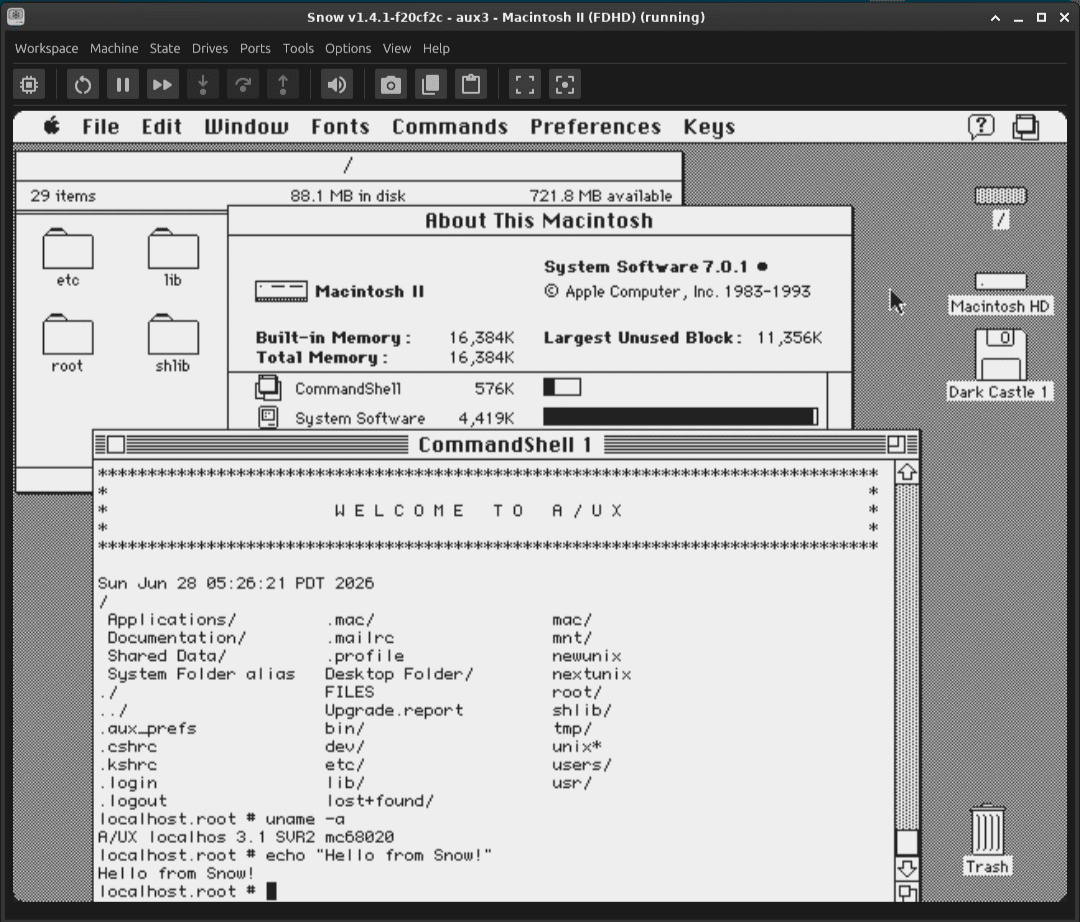This screenshot has width=1080, height=922.
Task: Open the Help menu in Snow
Action: (436, 48)
